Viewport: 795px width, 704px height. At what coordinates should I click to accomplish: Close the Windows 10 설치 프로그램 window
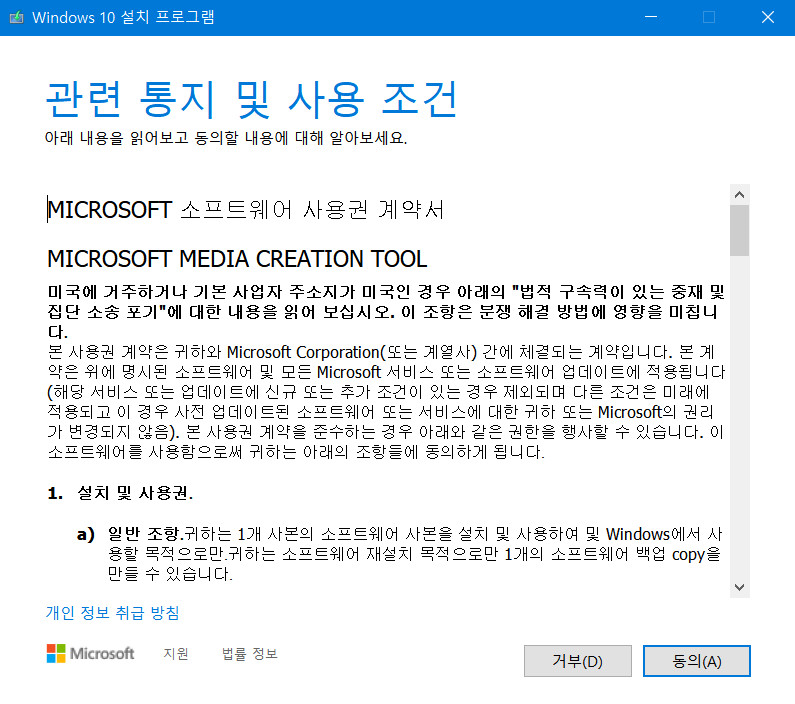[768, 17]
